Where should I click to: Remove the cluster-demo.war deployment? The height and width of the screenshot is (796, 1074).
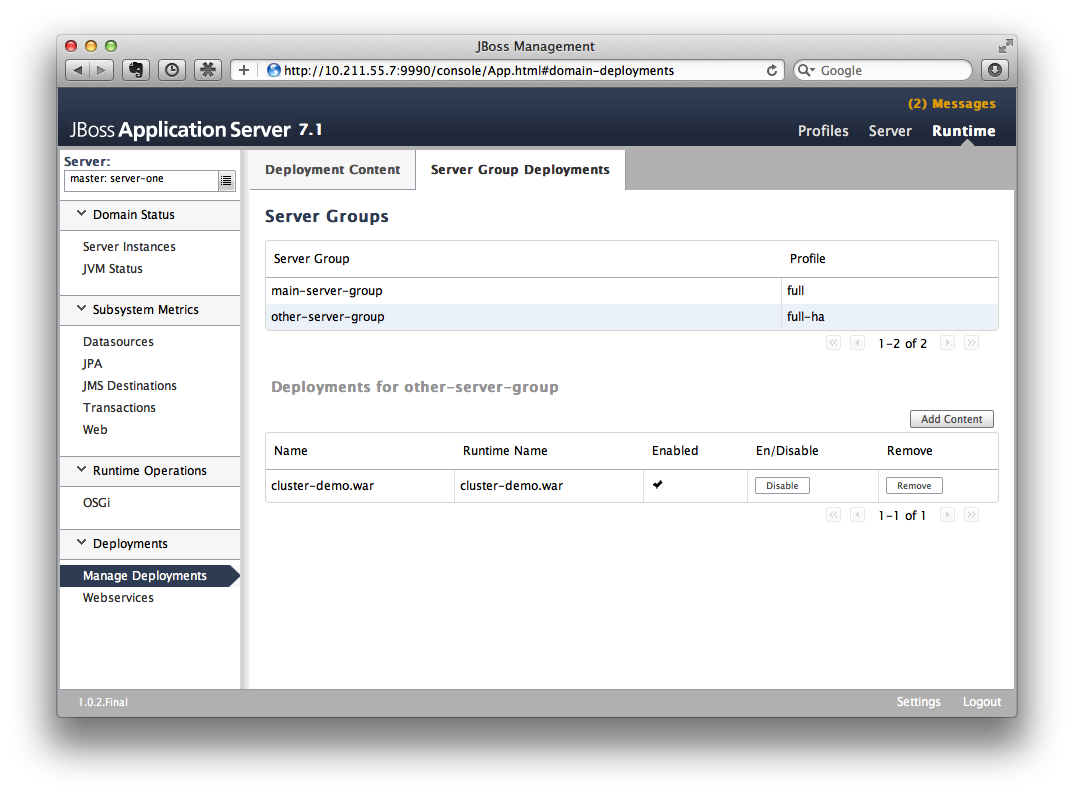coord(913,484)
